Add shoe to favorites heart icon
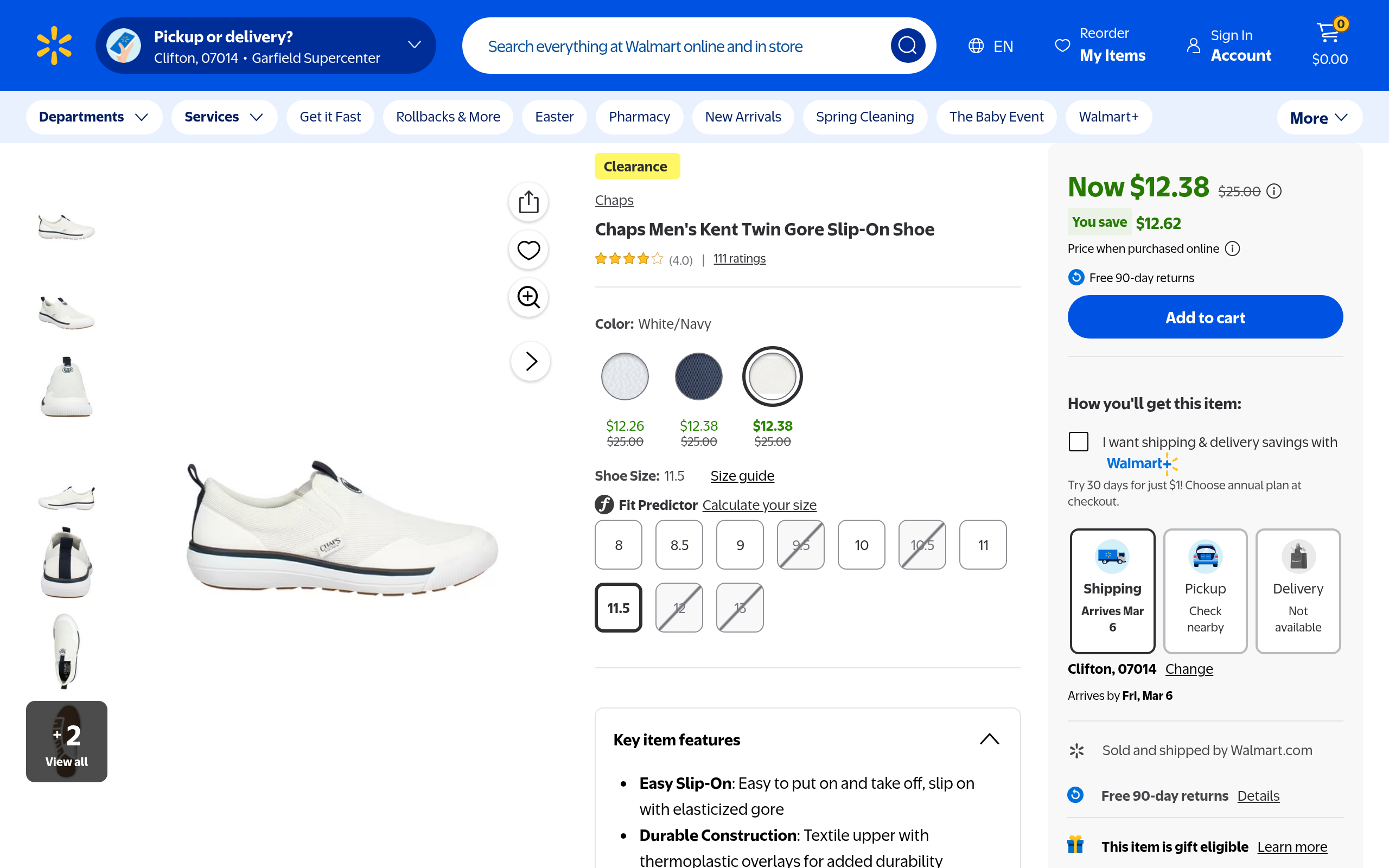1389x868 pixels. (528, 250)
